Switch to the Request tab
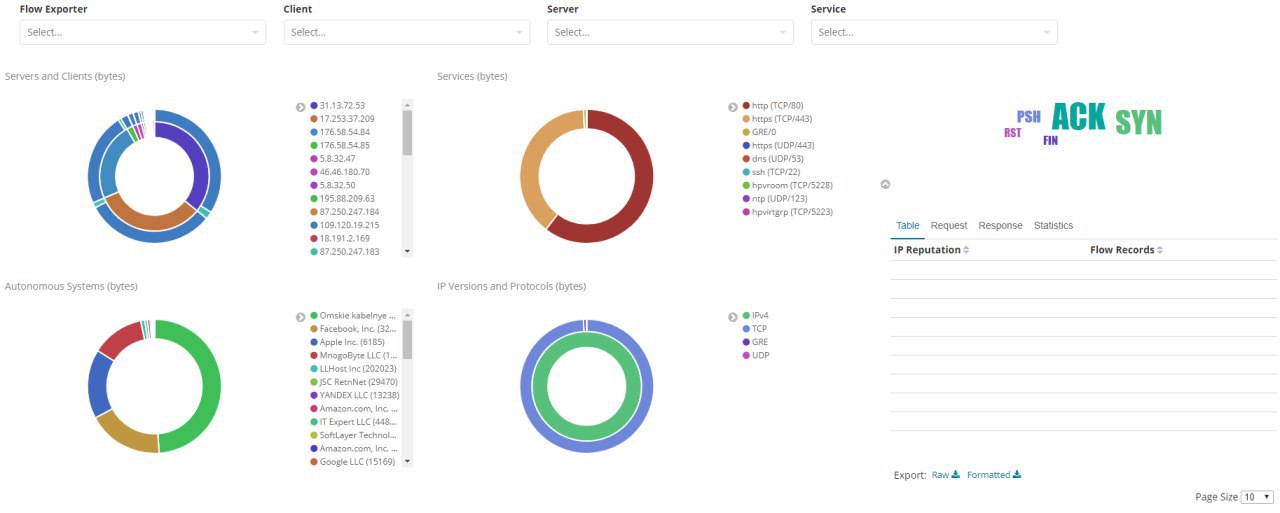 point(949,226)
